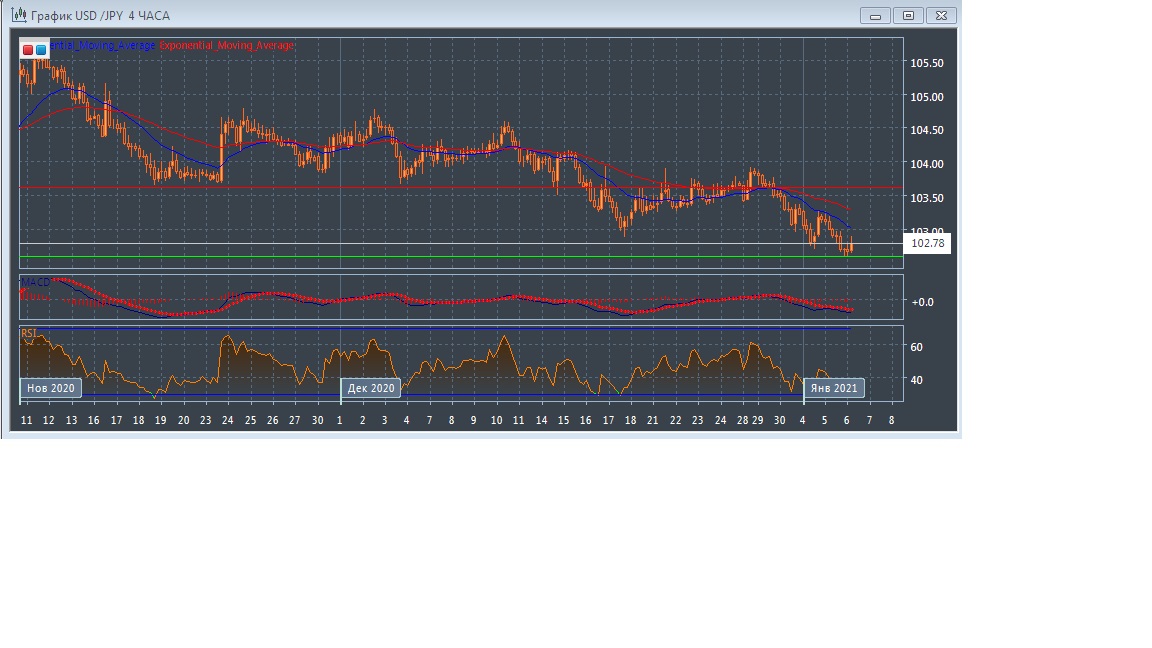Minimize the USD/JPY chart window
Image resolution: width=1152 pixels, height=648 pixels.
tap(876, 15)
